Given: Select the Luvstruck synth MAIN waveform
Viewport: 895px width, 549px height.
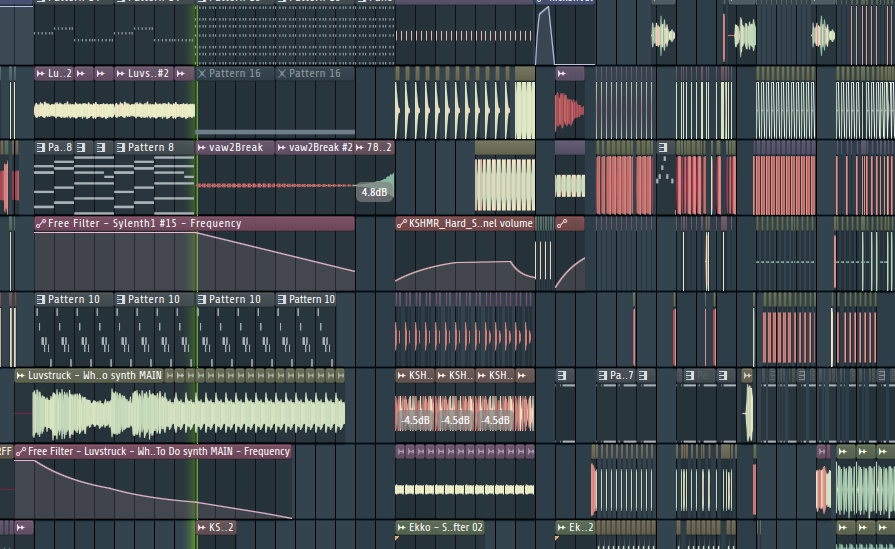Looking at the screenshot, I should pyautogui.click(x=188, y=413).
